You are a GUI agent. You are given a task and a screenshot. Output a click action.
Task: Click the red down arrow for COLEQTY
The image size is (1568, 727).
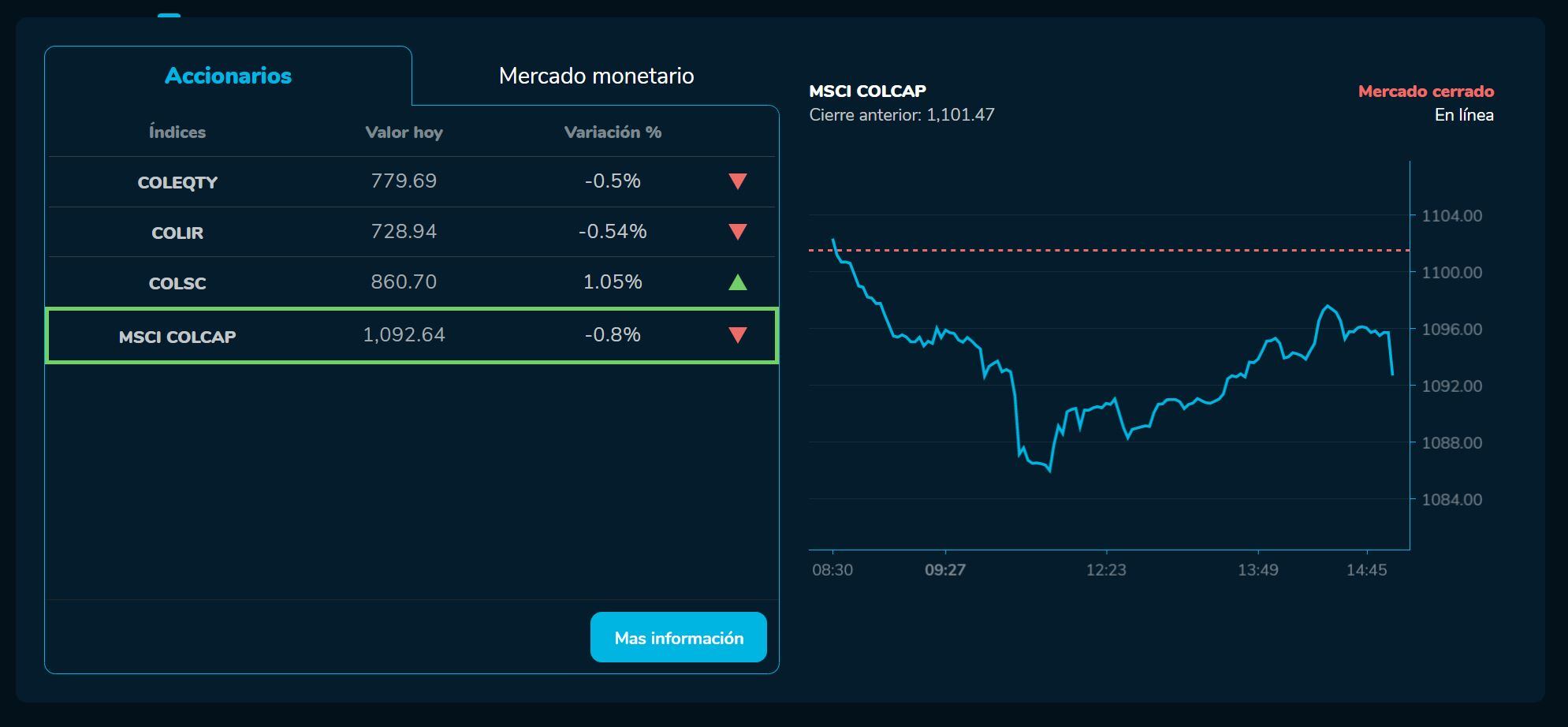pos(737,181)
